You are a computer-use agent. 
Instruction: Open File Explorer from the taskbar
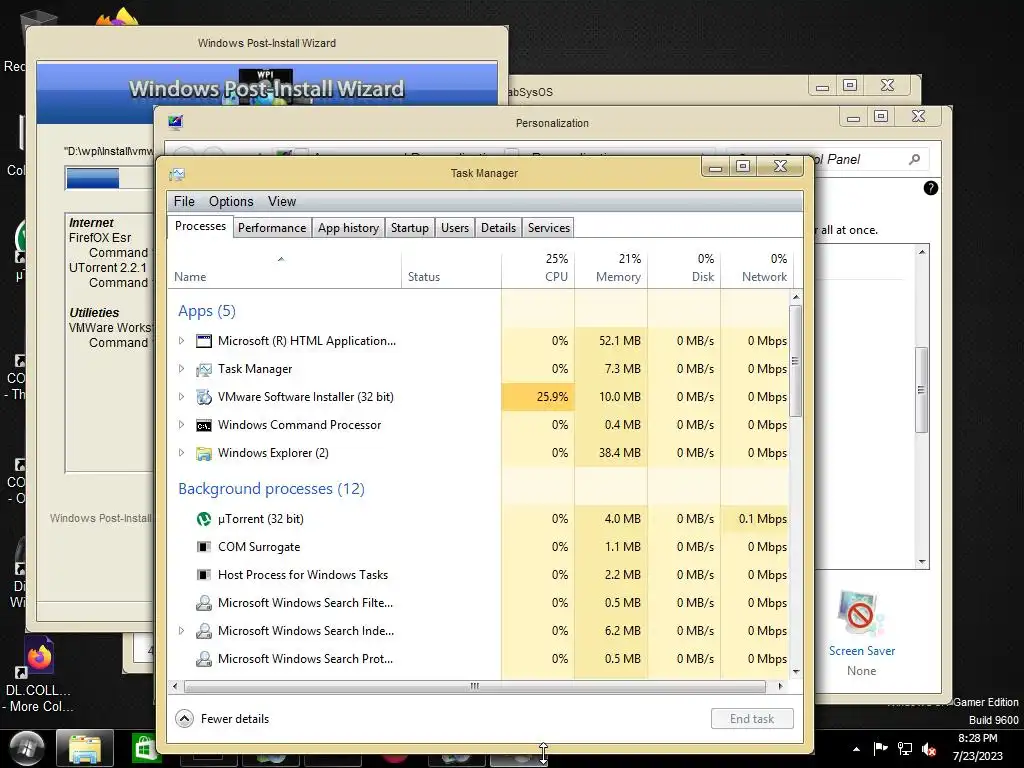click(x=85, y=748)
